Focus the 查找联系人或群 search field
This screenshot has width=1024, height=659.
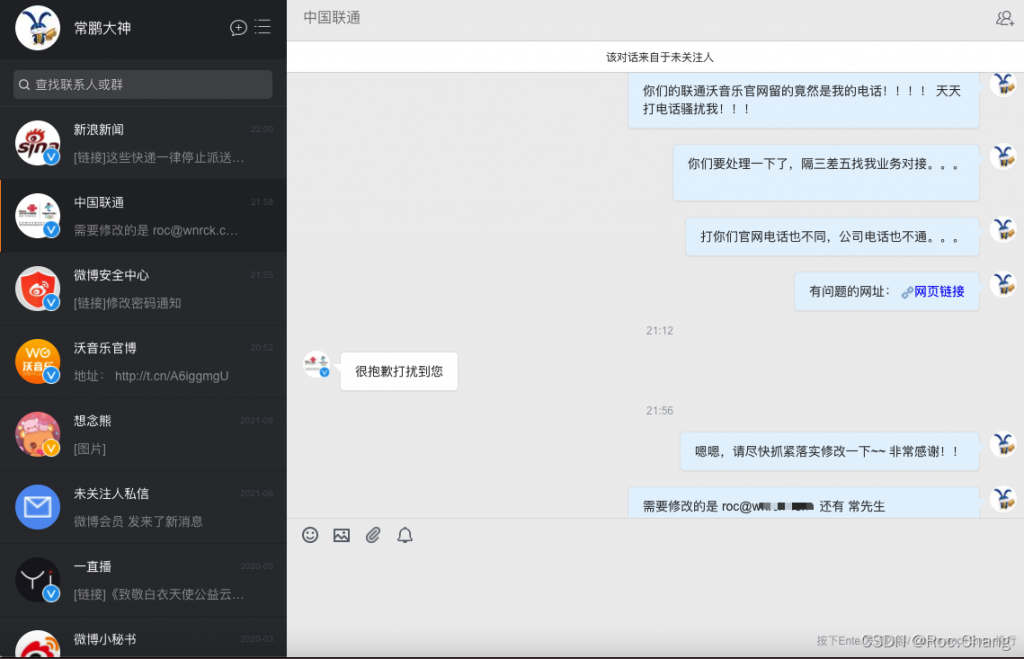[143, 84]
